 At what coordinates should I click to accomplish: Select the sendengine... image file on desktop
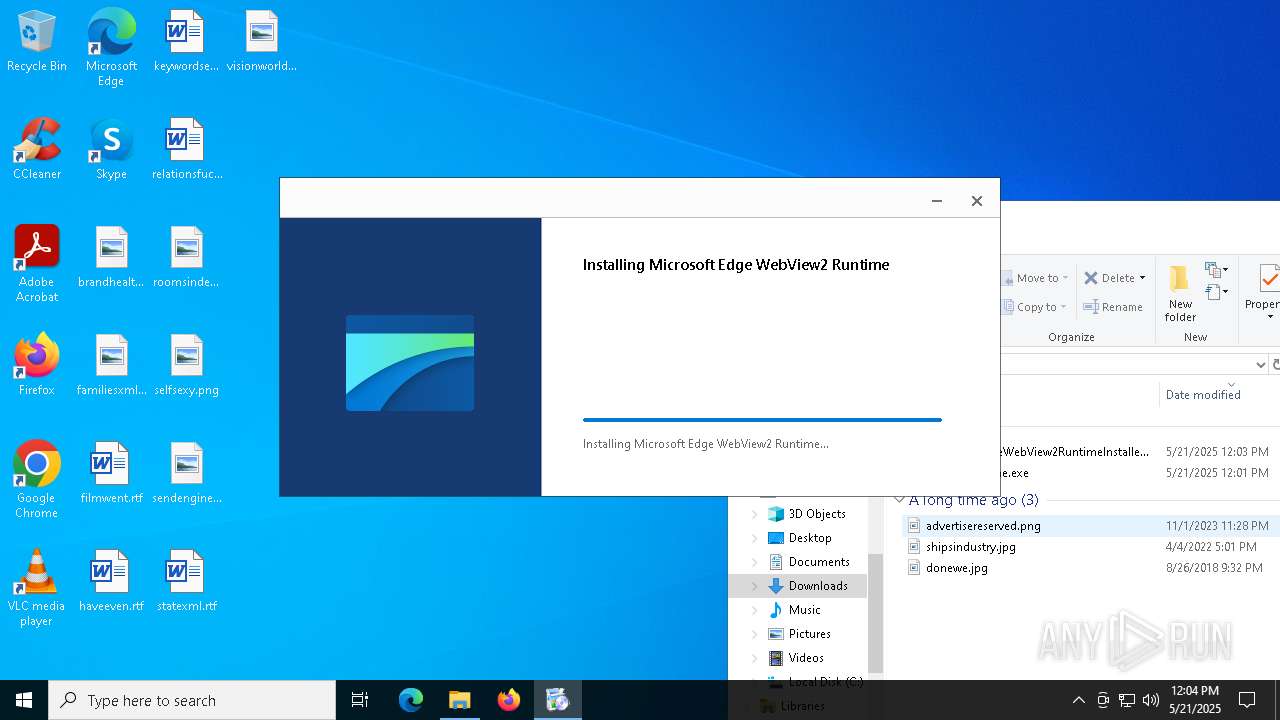click(x=187, y=473)
